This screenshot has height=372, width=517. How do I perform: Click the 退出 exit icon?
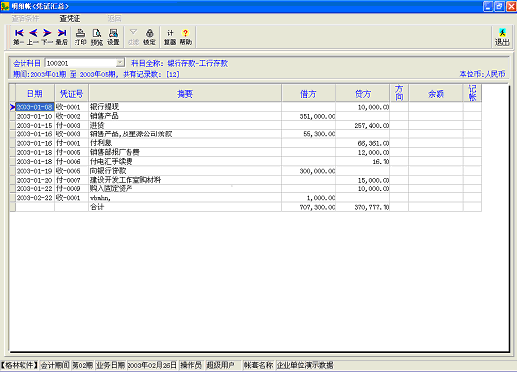pyautogui.click(x=502, y=37)
